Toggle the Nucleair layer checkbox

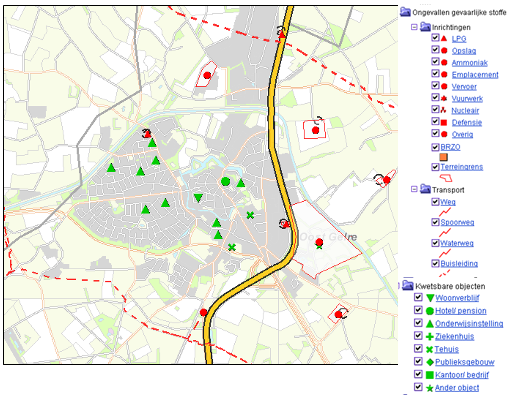[x=435, y=109]
